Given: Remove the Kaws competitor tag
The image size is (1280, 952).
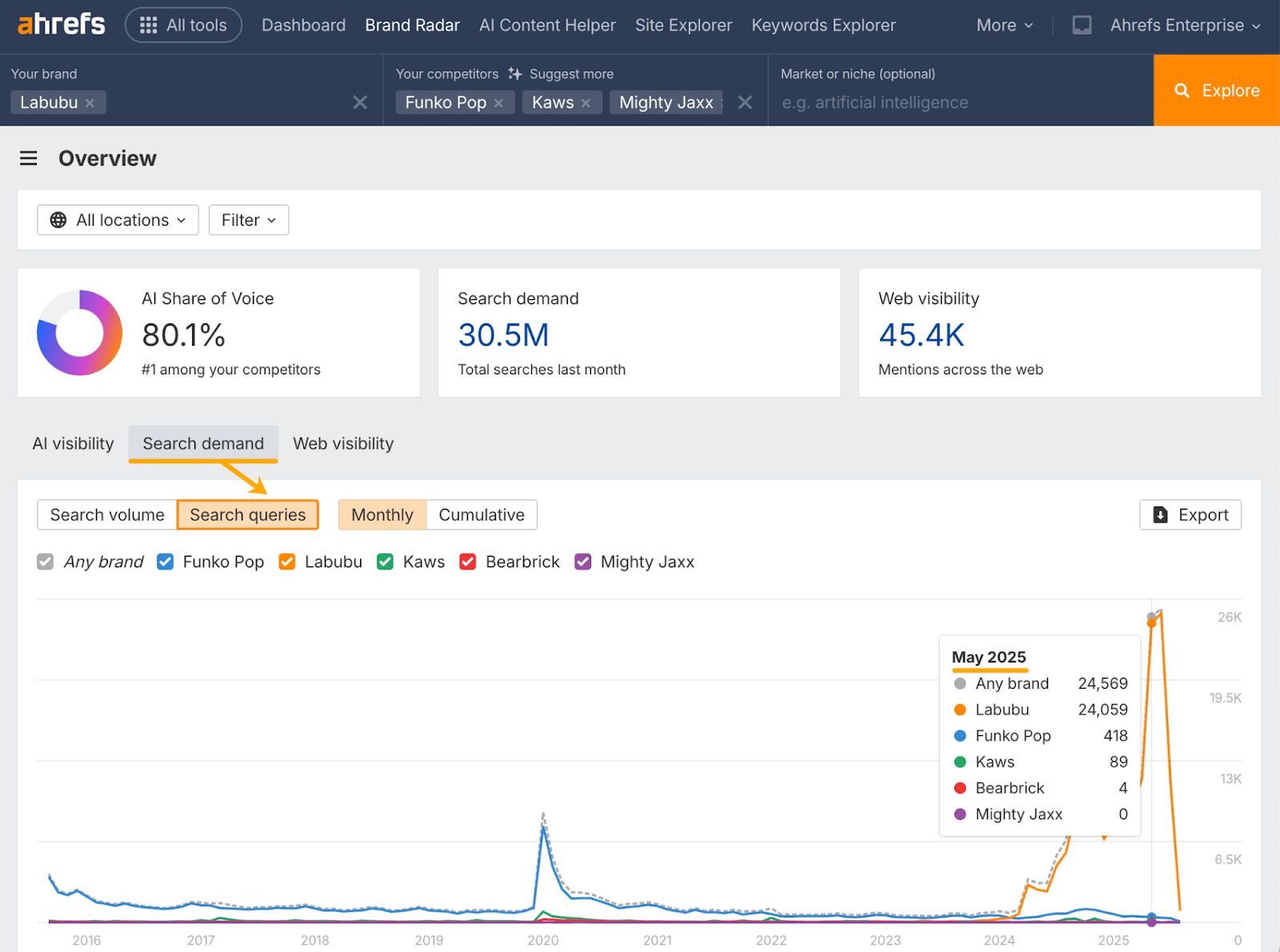Looking at the screenshot, I should tap(586, 102).
